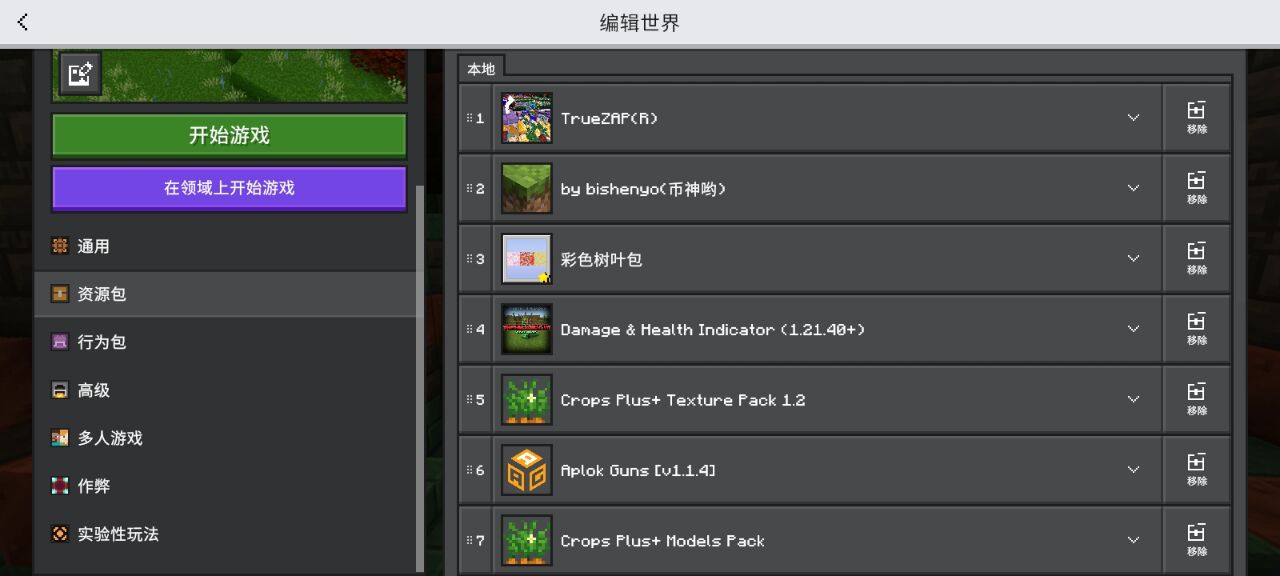Click the by bishenyo grass block icon
The image size is (1280, 576).
coord(527,188)
